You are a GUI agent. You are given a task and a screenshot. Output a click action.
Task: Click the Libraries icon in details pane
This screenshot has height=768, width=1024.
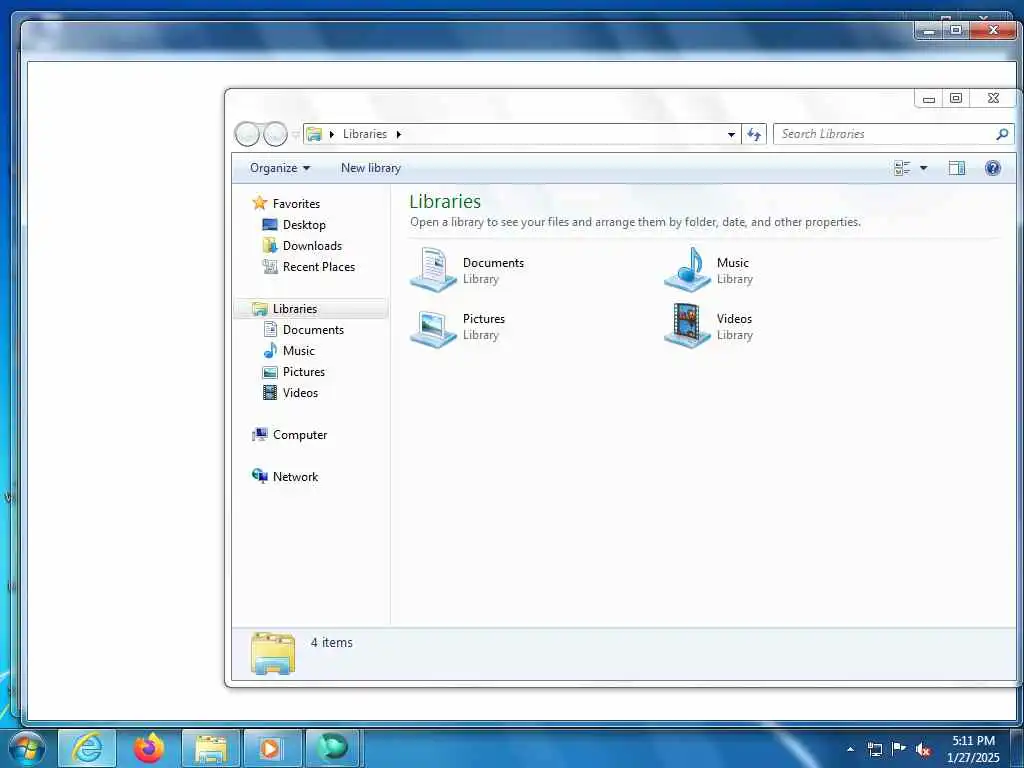click(273, 653)
